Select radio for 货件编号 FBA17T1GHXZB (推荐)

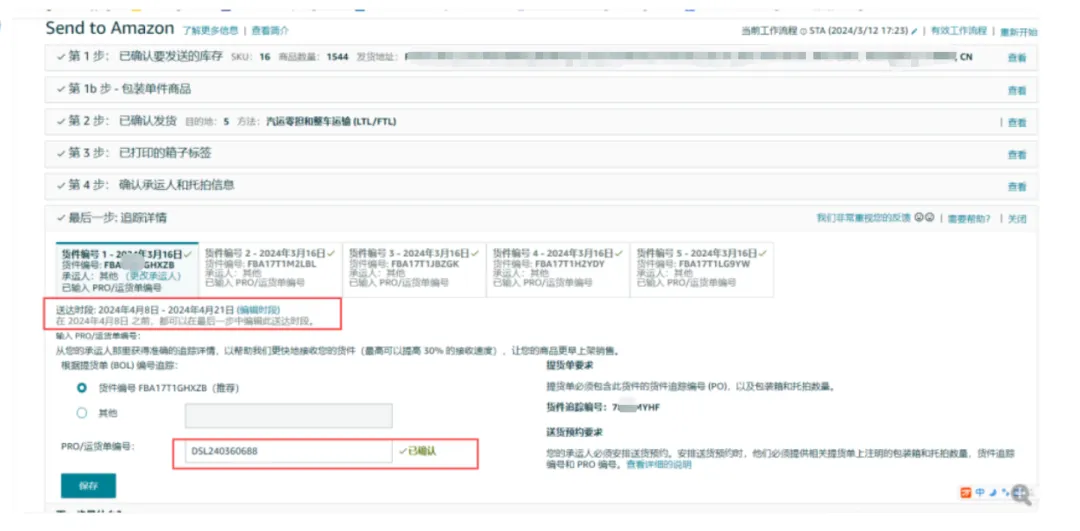82,388
